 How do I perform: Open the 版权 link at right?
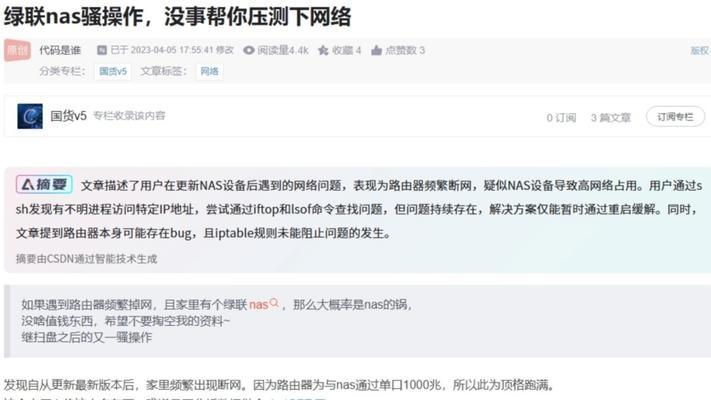point(700,50)
